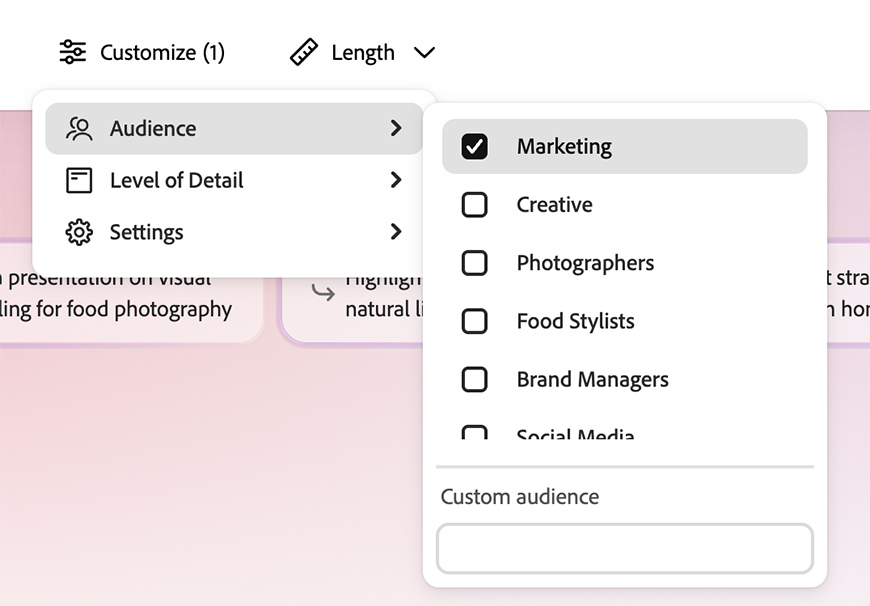
Task: Open the Settings menu item
Action: click(234, 231)
